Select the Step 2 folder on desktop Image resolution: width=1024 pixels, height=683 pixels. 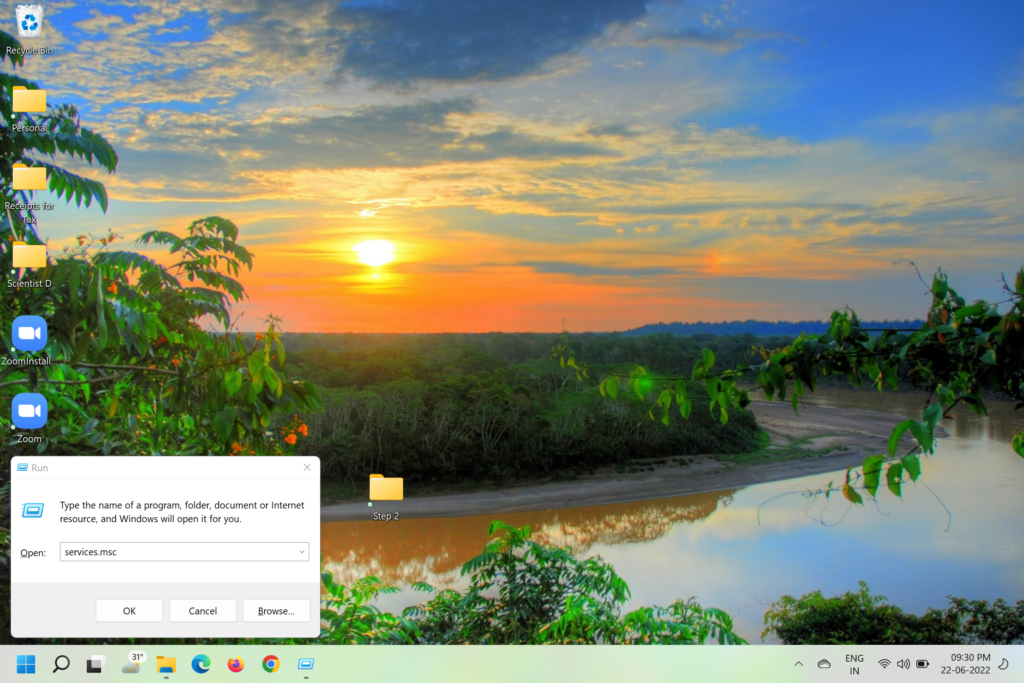386,488
